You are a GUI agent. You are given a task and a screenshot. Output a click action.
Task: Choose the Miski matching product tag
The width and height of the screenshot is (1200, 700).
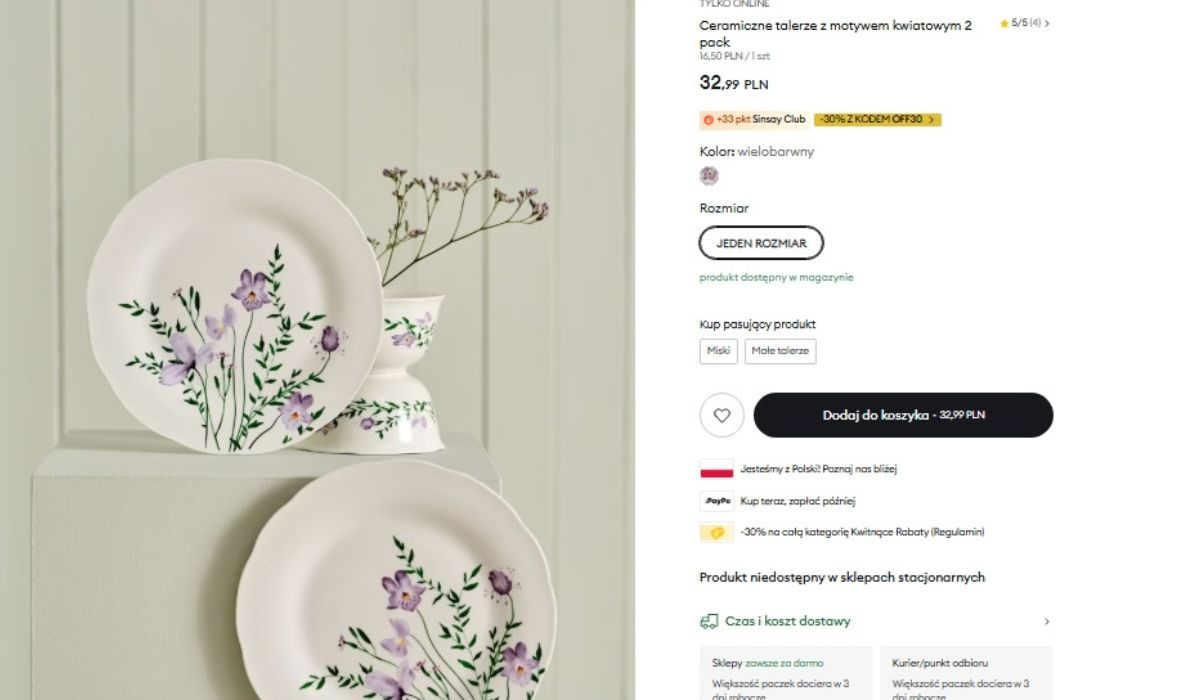click(718, 351)
